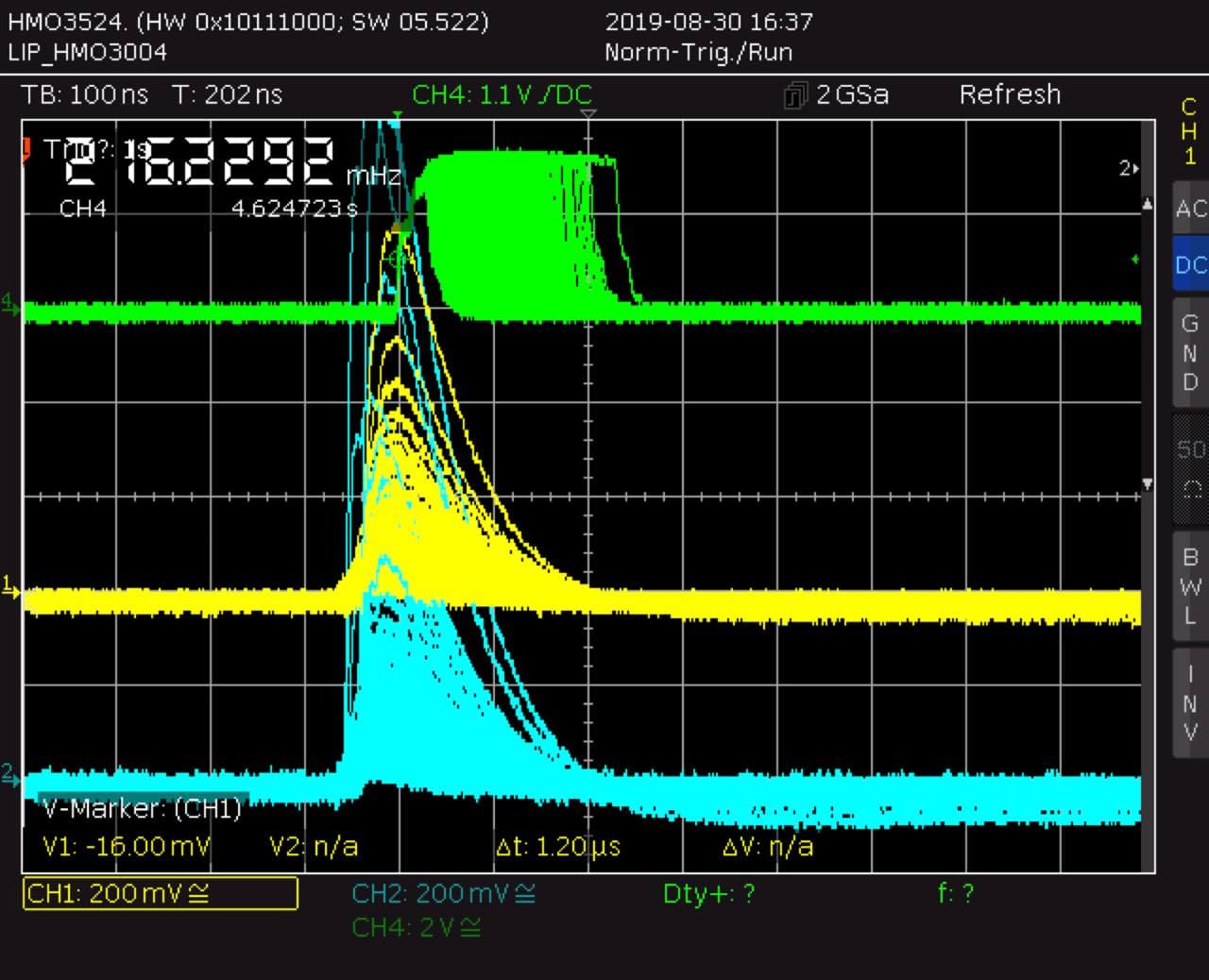The height and width of the screenshot is (980, 1209).
Task: Toggle 50 ohm input impedance
Action: 1190,467
